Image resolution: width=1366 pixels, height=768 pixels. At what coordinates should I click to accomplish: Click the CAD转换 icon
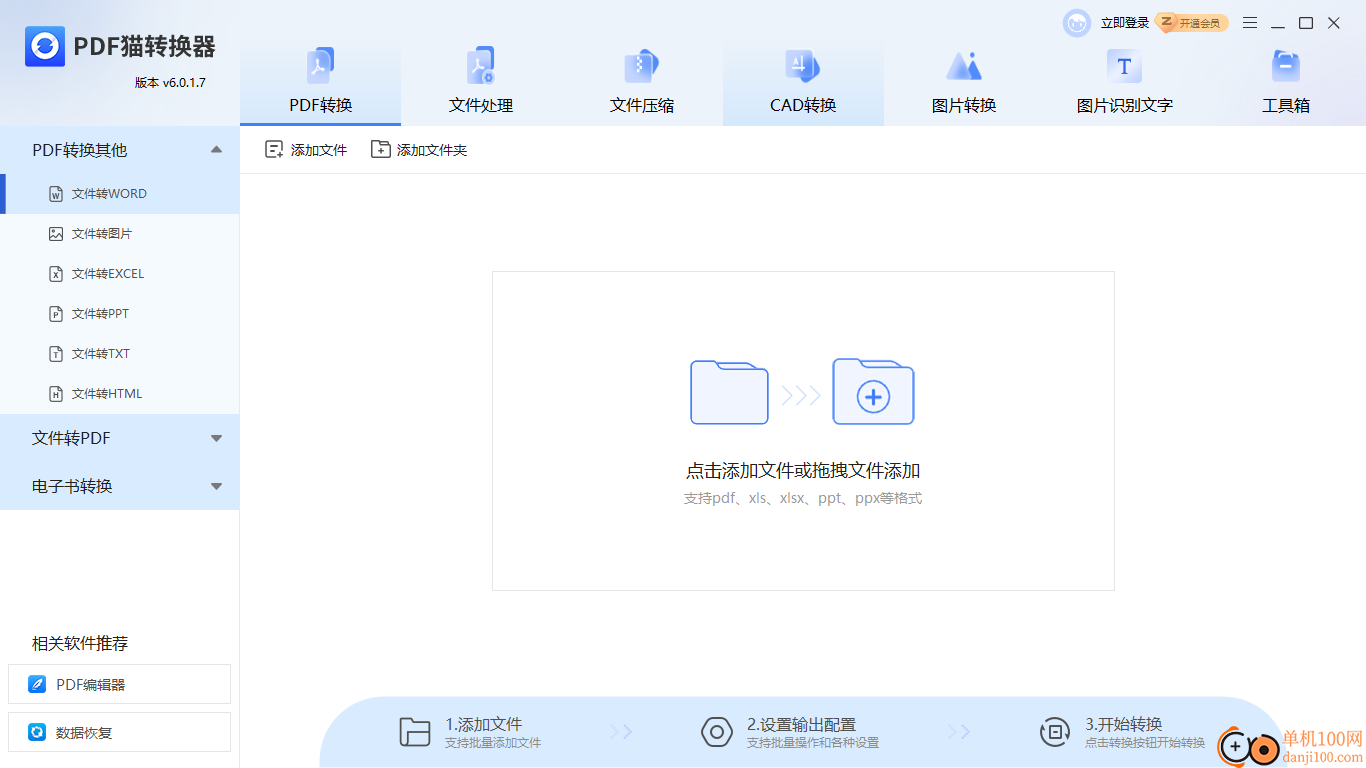tap(803, 67)
